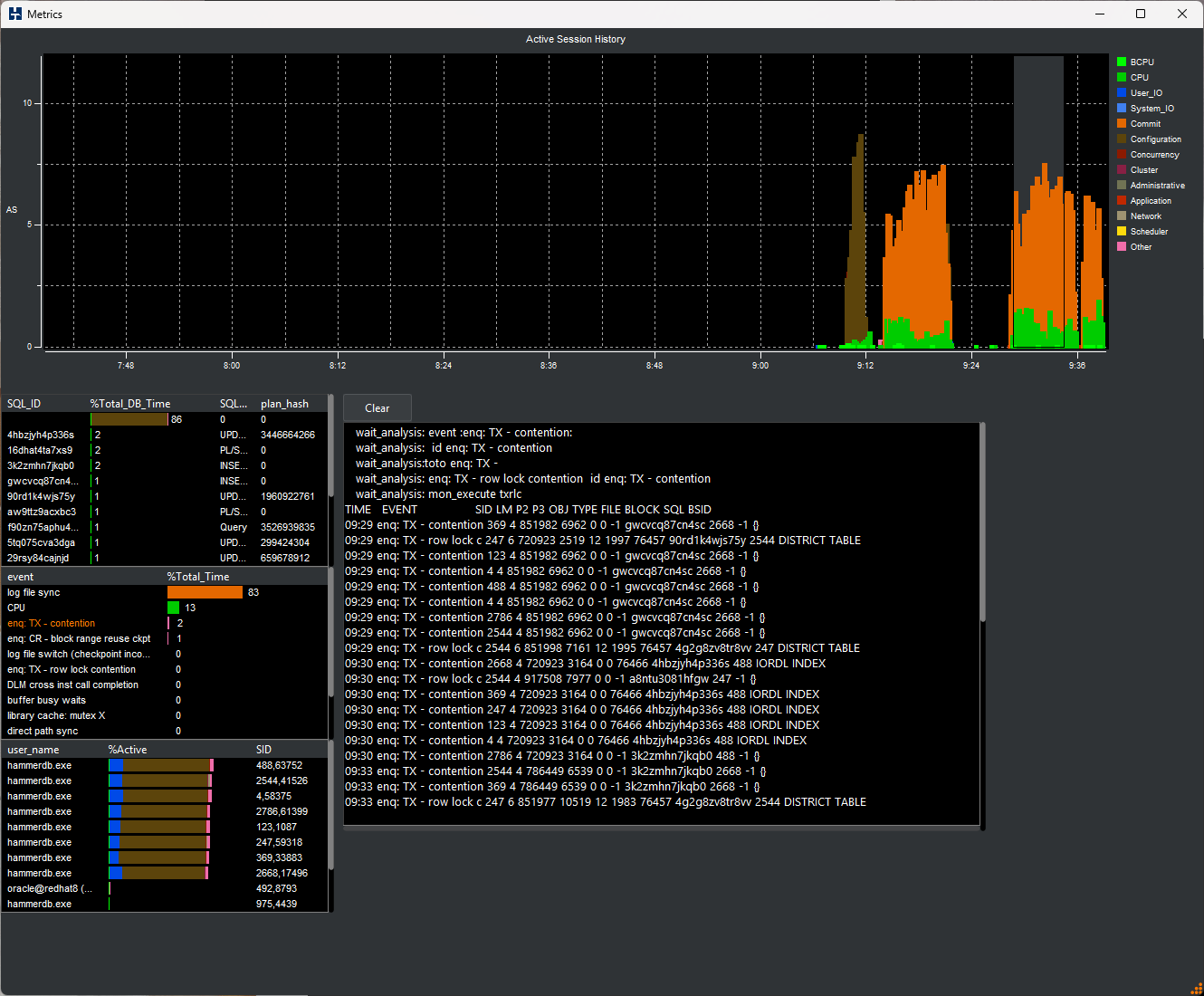Screen dimensions: 1204x996
Task: Select the log file sync event row
Action: click(x=165, y=592)
